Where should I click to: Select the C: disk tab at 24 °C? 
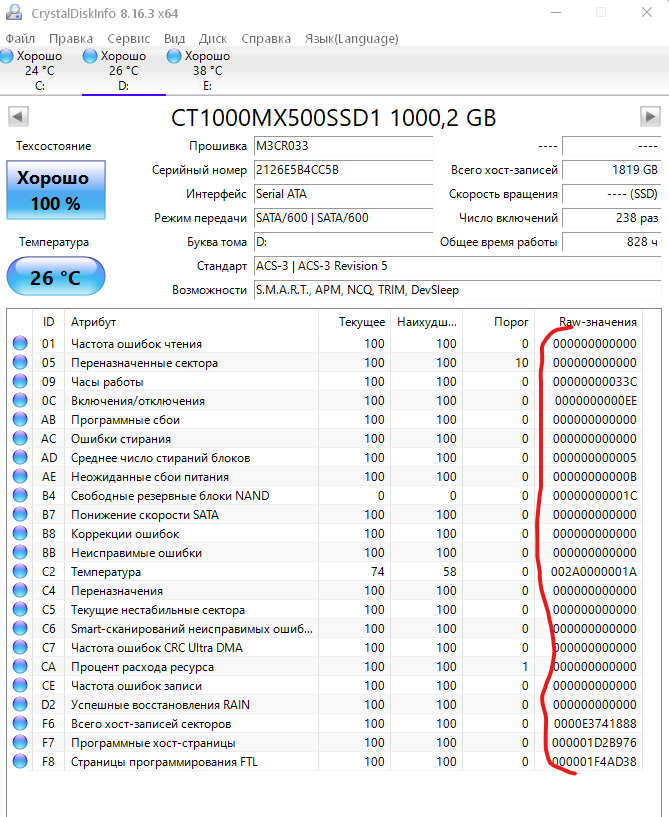coord(40,70)
